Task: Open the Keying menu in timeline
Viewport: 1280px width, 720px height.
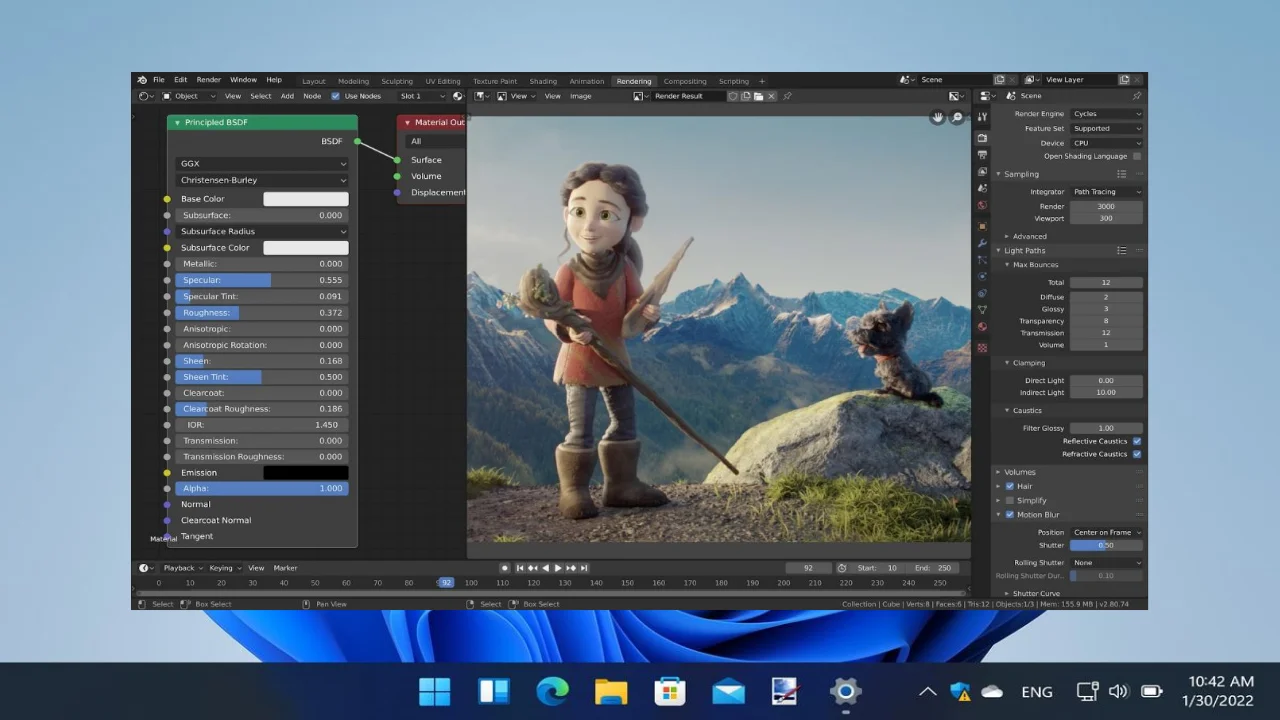Action: point(223,568)
